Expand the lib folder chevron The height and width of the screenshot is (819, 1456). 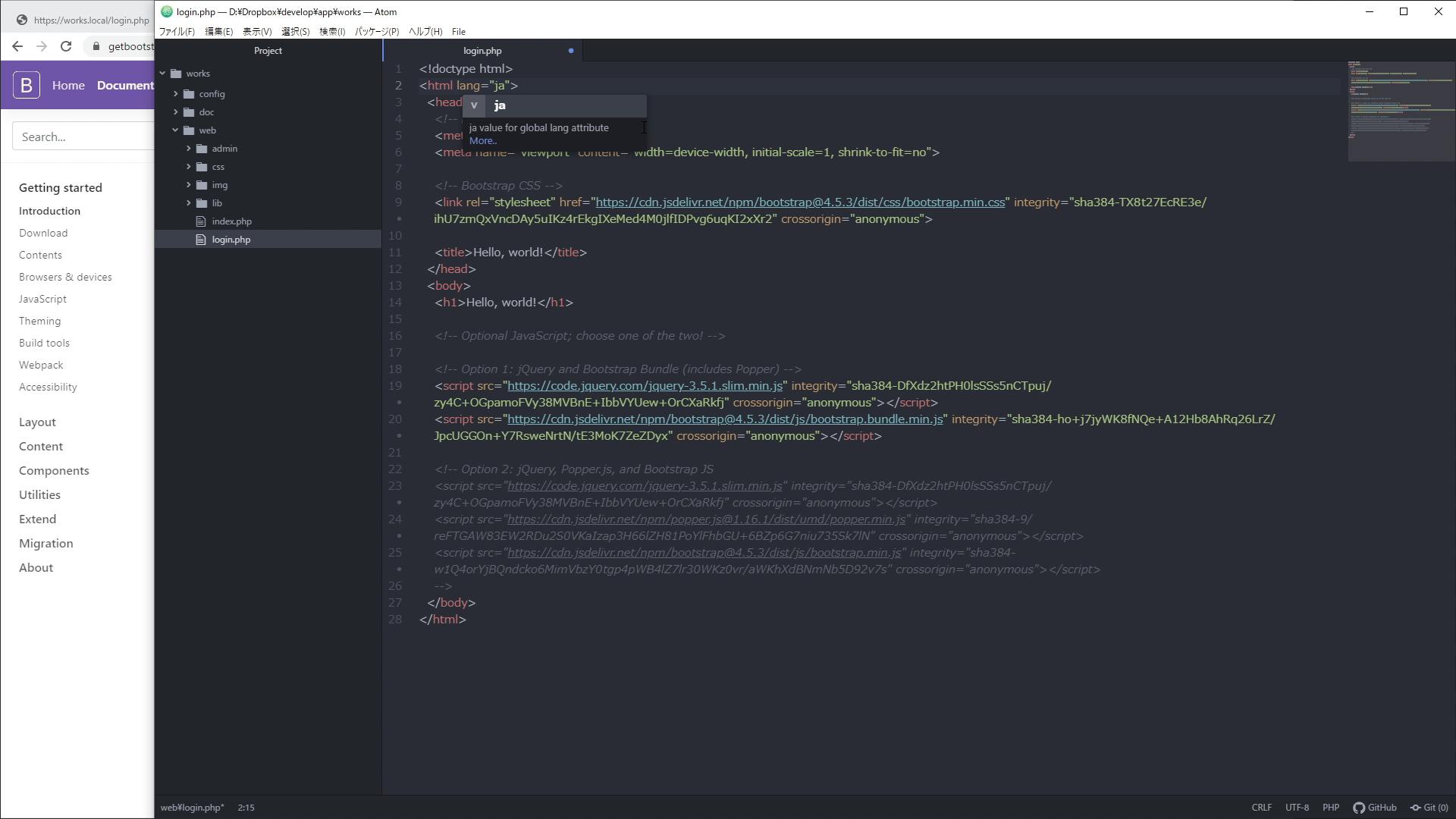188,203
